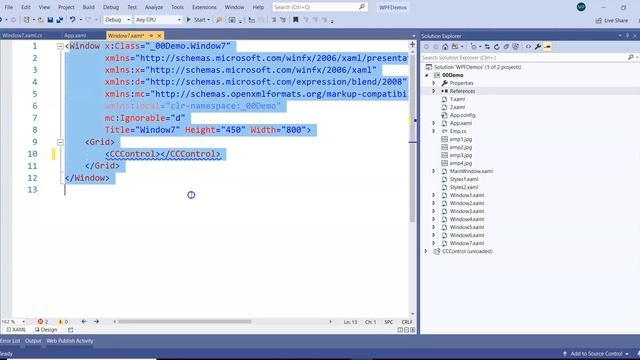This screenshot has height=360, width=640.
Task: Click the red error count indicator
Action: (x=43, y=322)
